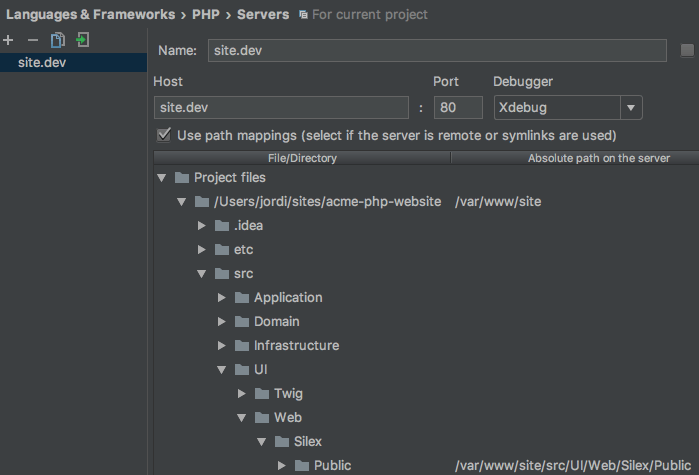This screenshot has height=475, width=699.
Task: Click the Project files folder icon
Action: (182, 178)
